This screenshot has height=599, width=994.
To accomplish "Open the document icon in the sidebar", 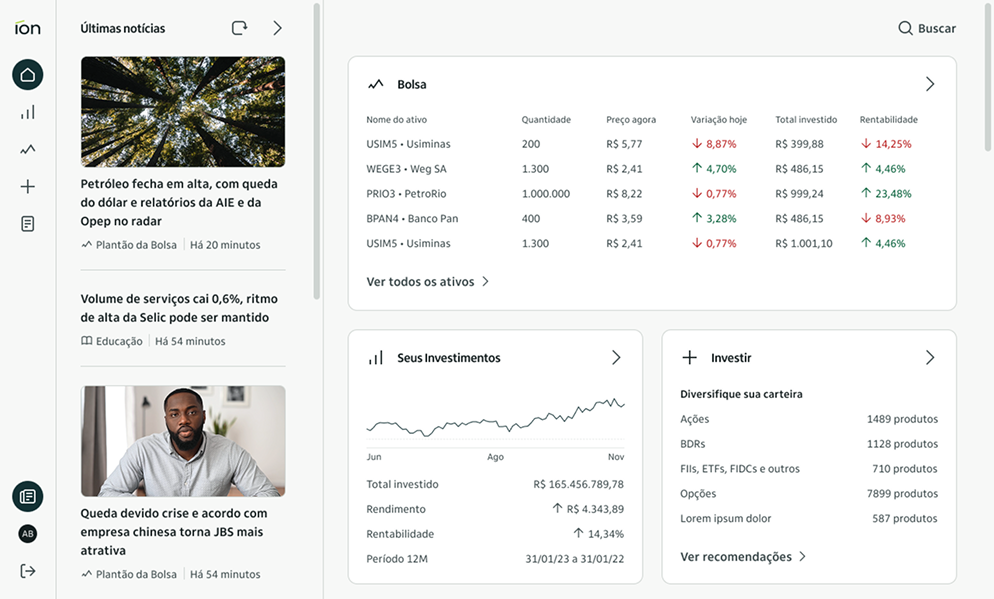I will click(x=27, y=222).
